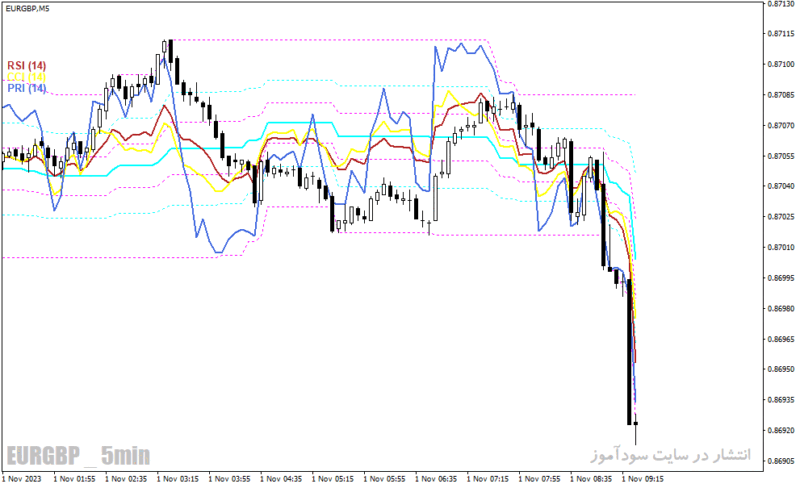Select the 1 Nov 05:15 time marker
The height and width of the screenshot is (488, 800).
click(x=333, y=479)
